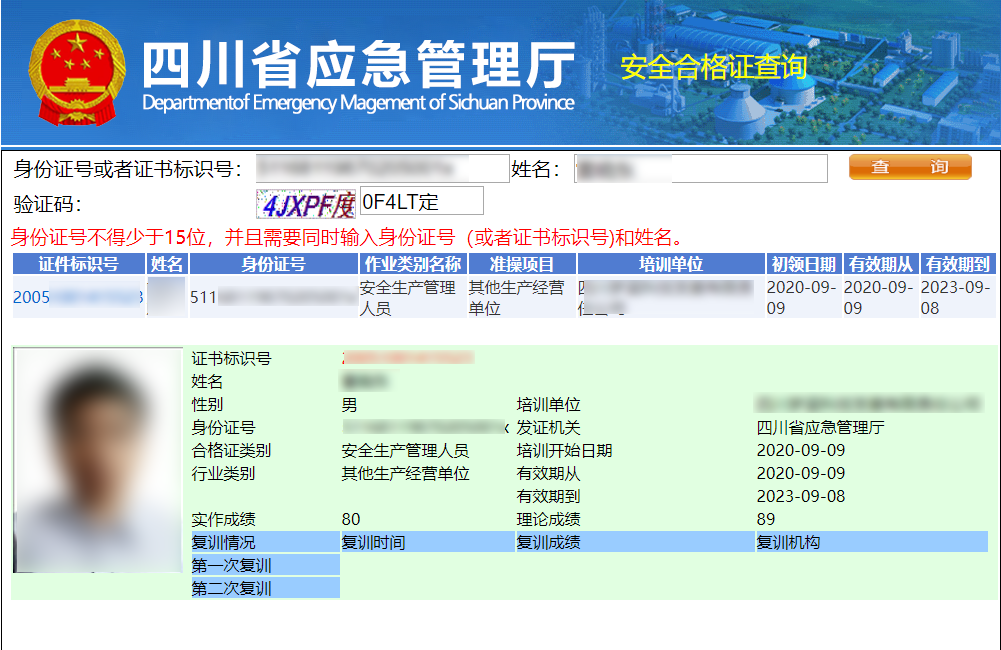Click the 有效期从 column header
The image size is (1001, 650).
[x=881, y=264]
